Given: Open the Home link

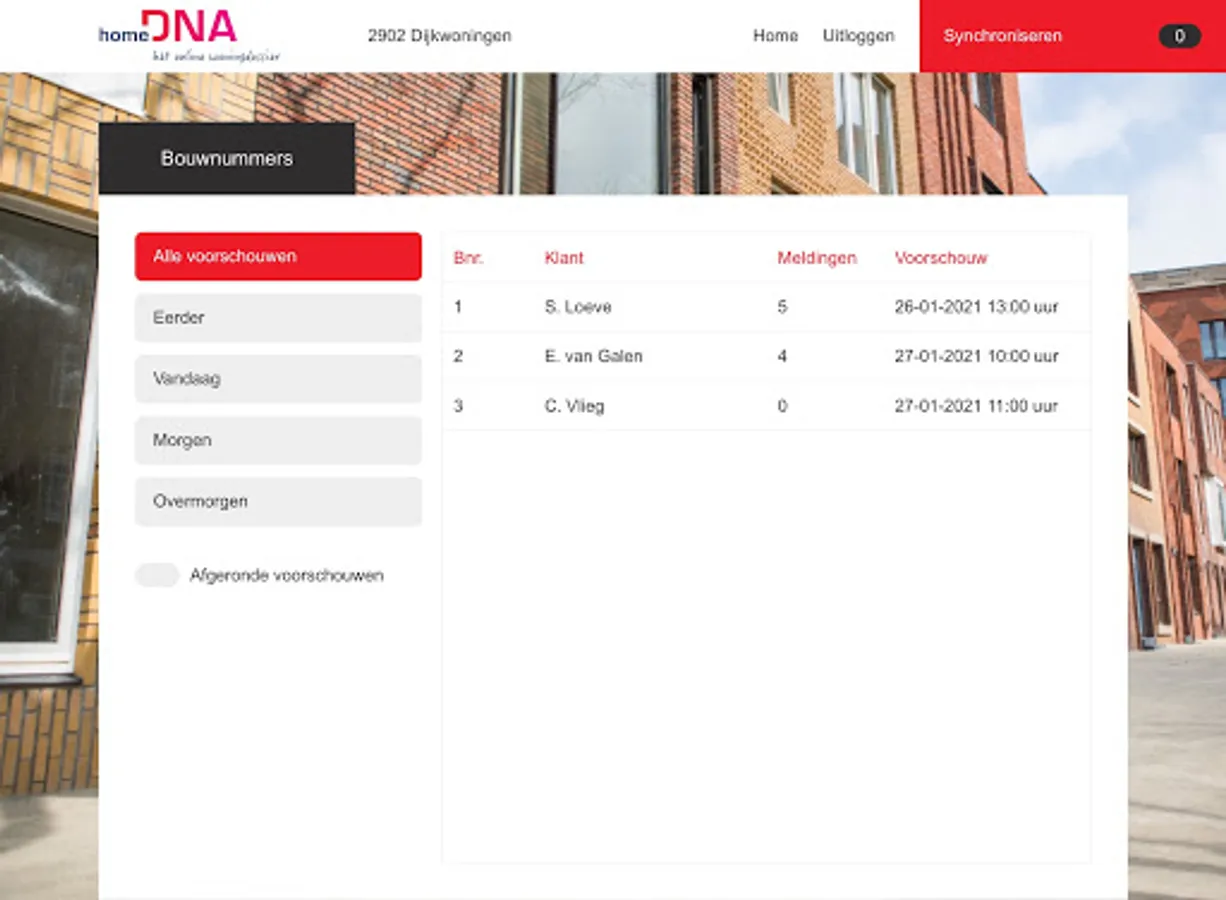Looking at the screenshot, I should 775,36.
